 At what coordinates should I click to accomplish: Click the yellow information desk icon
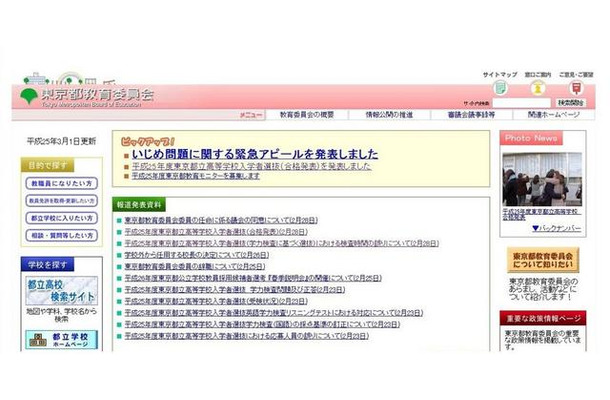point(538,88)
